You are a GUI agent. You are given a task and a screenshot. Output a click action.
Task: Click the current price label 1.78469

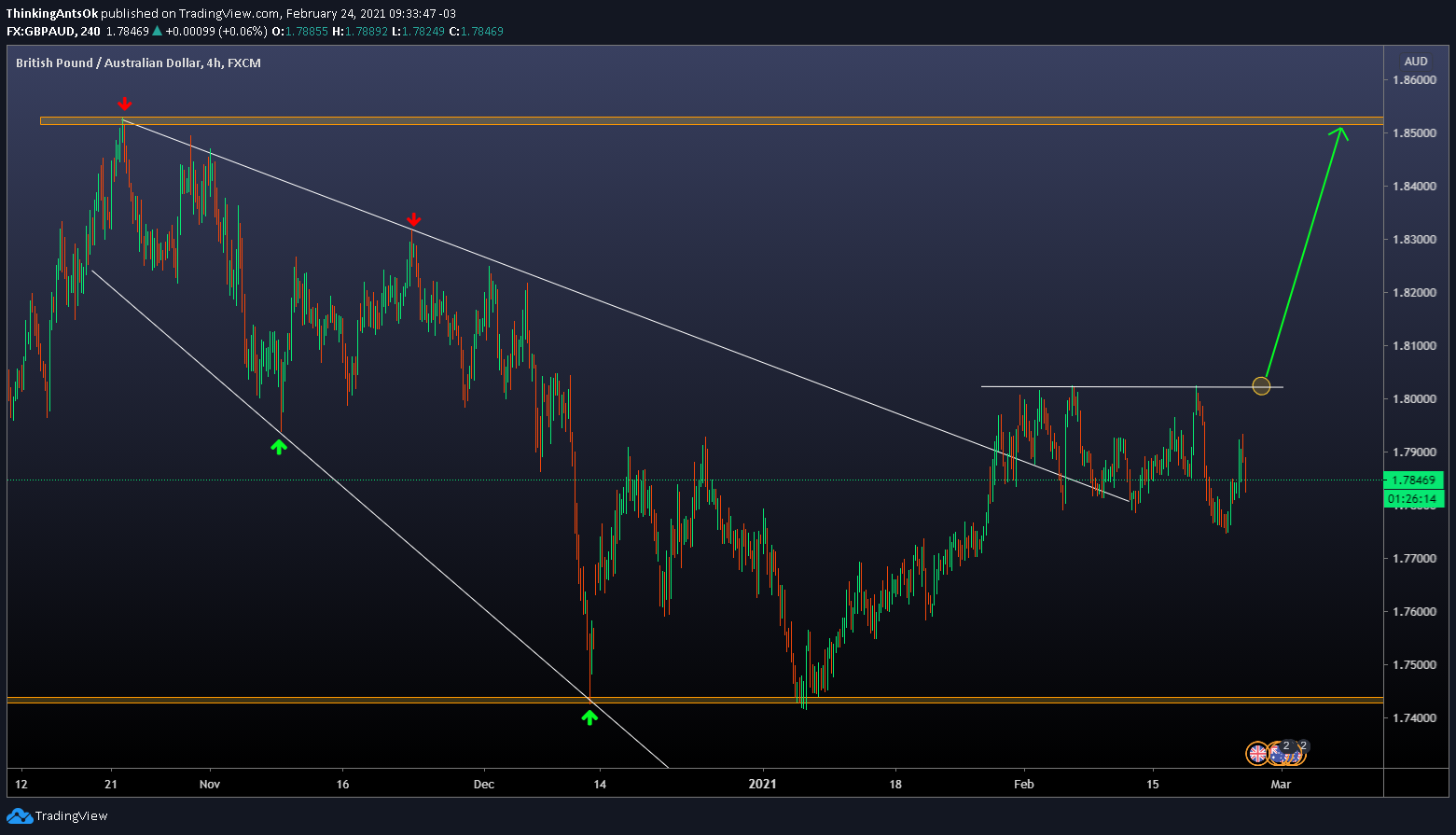[1414, 480]
